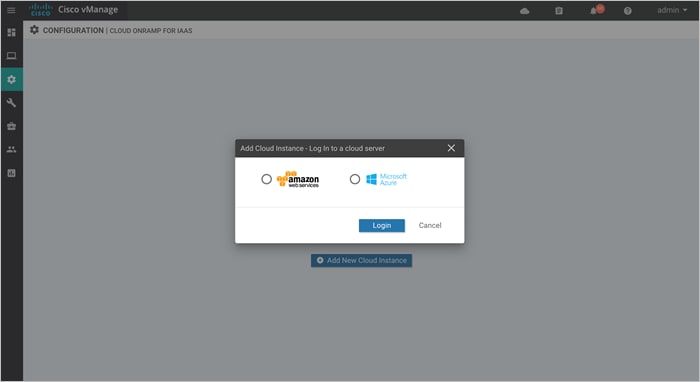This screenshot has height=382, width=700.
Task: Click the dialog title Add Cloud Instance
Action: 312,148
